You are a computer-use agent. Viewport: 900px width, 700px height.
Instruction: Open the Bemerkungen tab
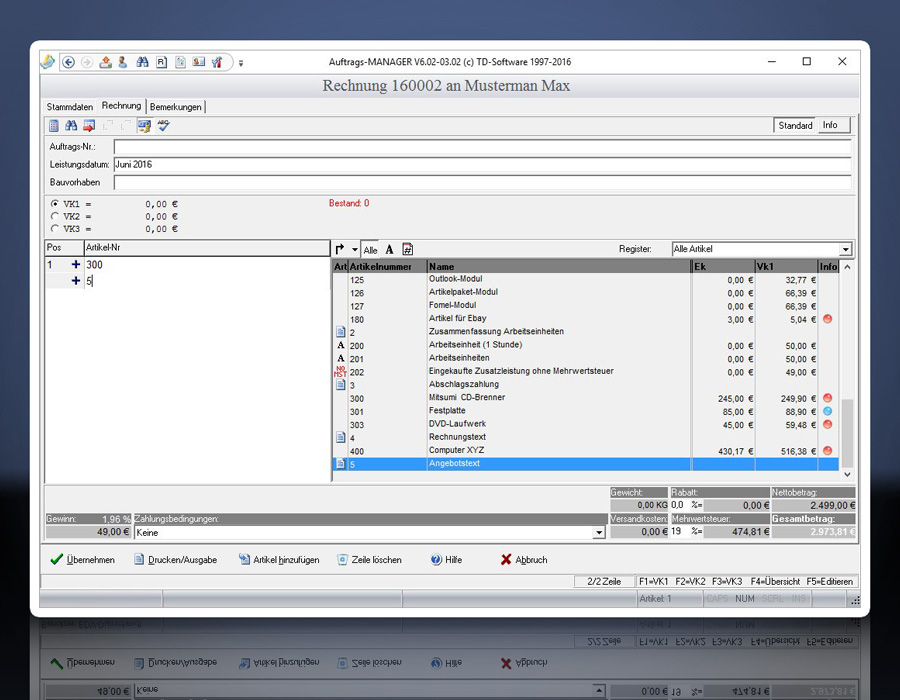pyautogui.click(x=176, y=107)
